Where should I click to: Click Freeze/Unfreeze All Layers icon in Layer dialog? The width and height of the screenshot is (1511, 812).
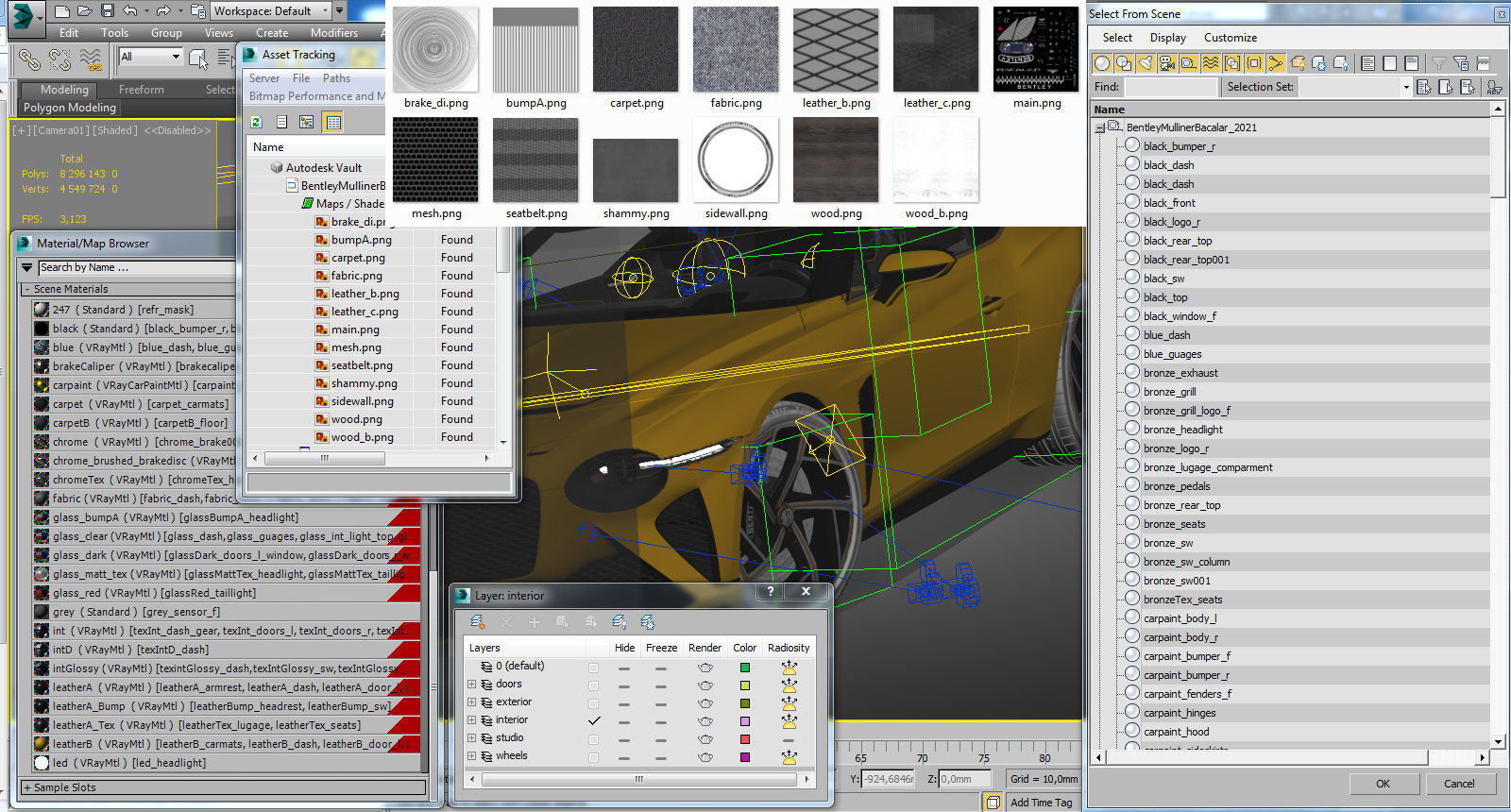[648, 622]
